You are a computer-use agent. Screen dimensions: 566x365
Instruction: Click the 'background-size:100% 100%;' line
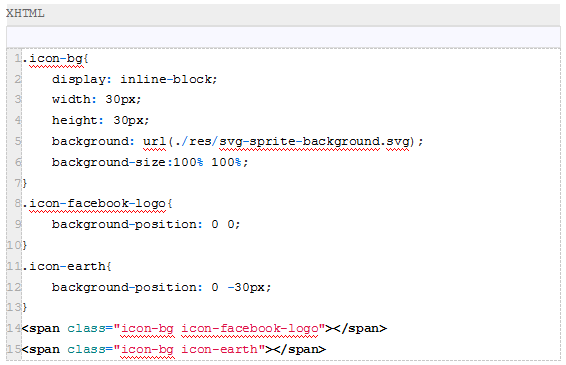pos(150,162)
